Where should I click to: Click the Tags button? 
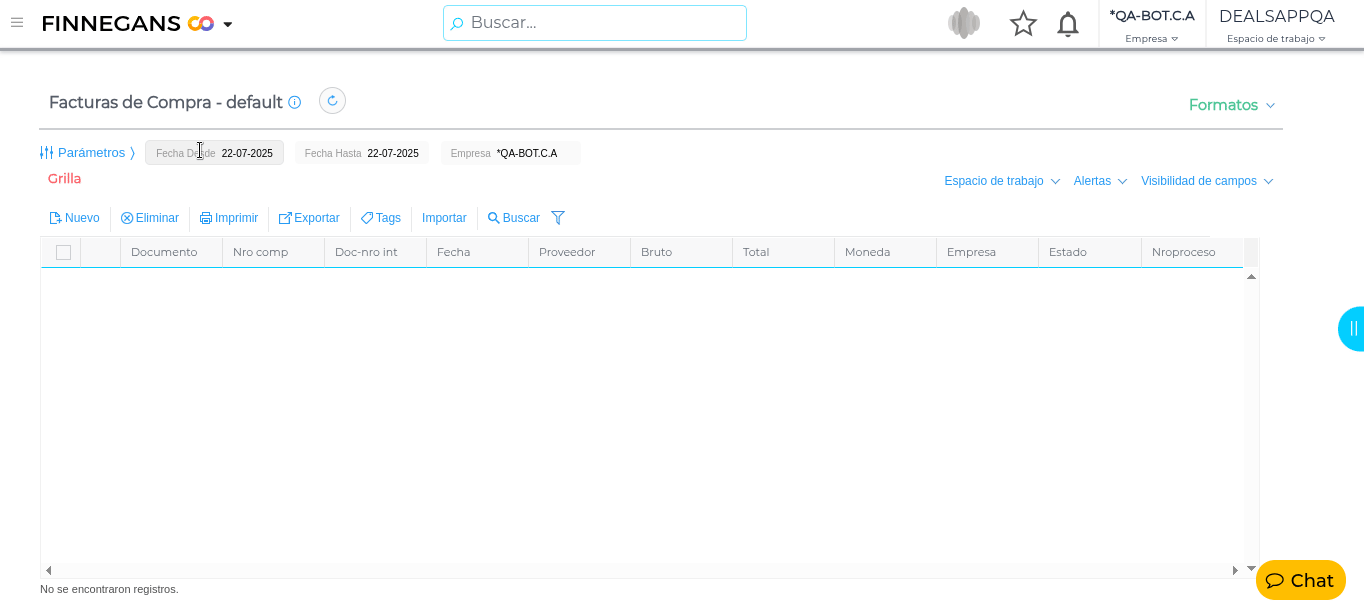[381, 218]
